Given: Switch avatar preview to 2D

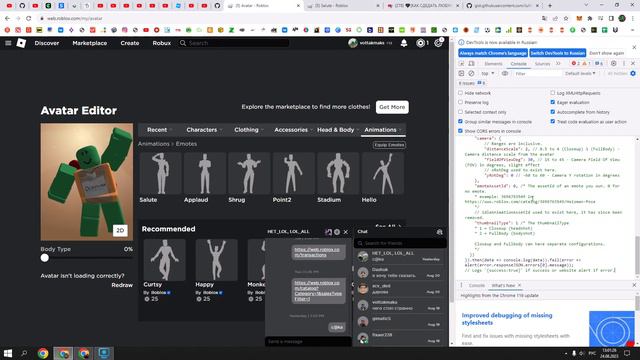Looking at the screenshot, I should click(x=120, y=230).
